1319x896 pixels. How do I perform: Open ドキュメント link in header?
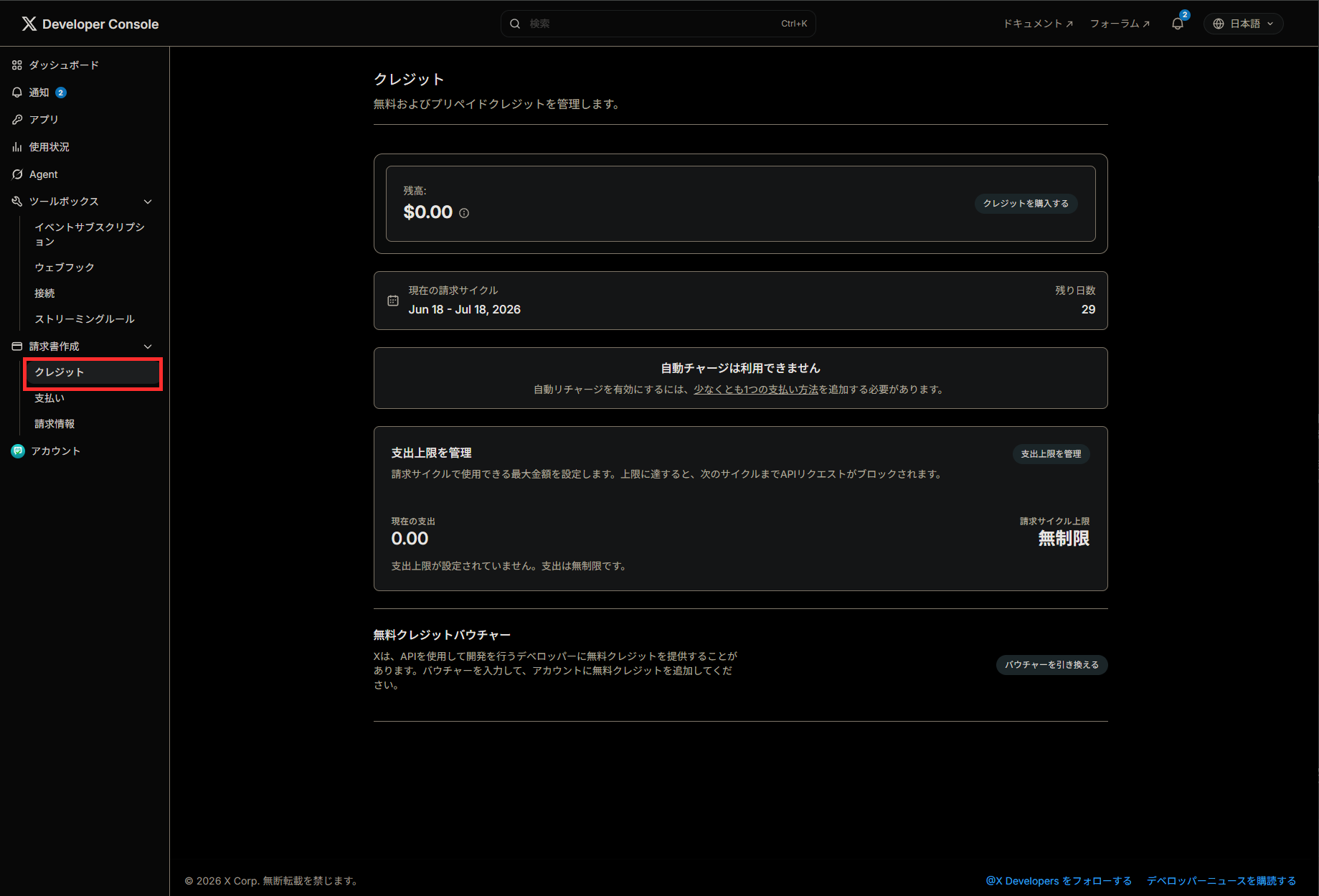click(1038, 24)
